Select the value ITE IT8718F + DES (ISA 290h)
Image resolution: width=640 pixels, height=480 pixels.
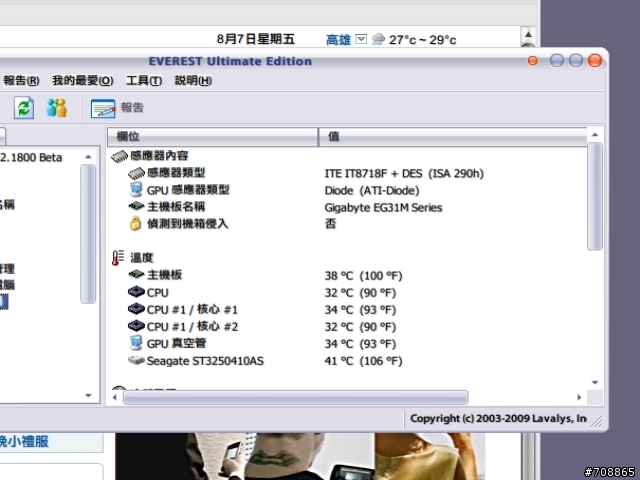tap(404, 174)
